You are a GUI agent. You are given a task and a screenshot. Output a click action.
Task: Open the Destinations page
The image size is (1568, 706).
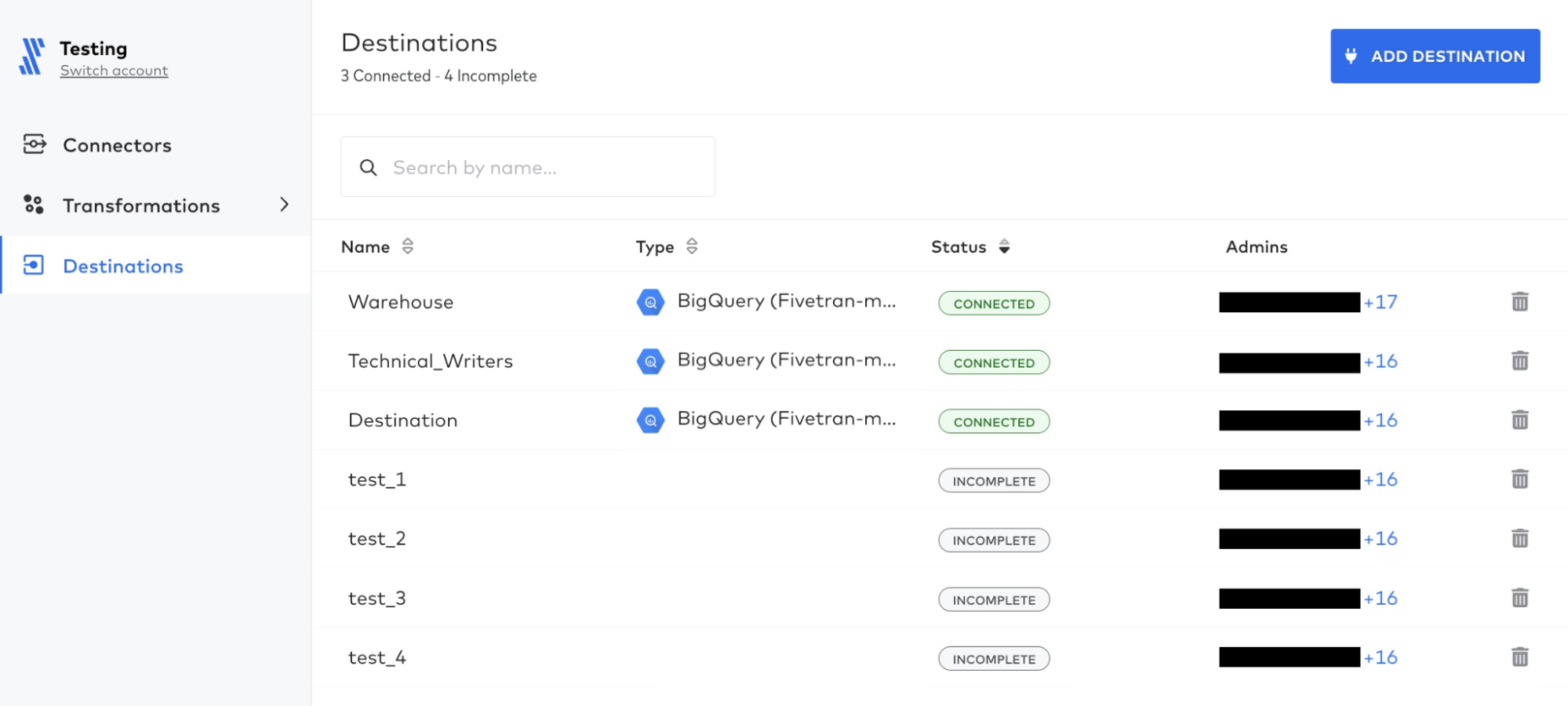click(x=122, y=266)
